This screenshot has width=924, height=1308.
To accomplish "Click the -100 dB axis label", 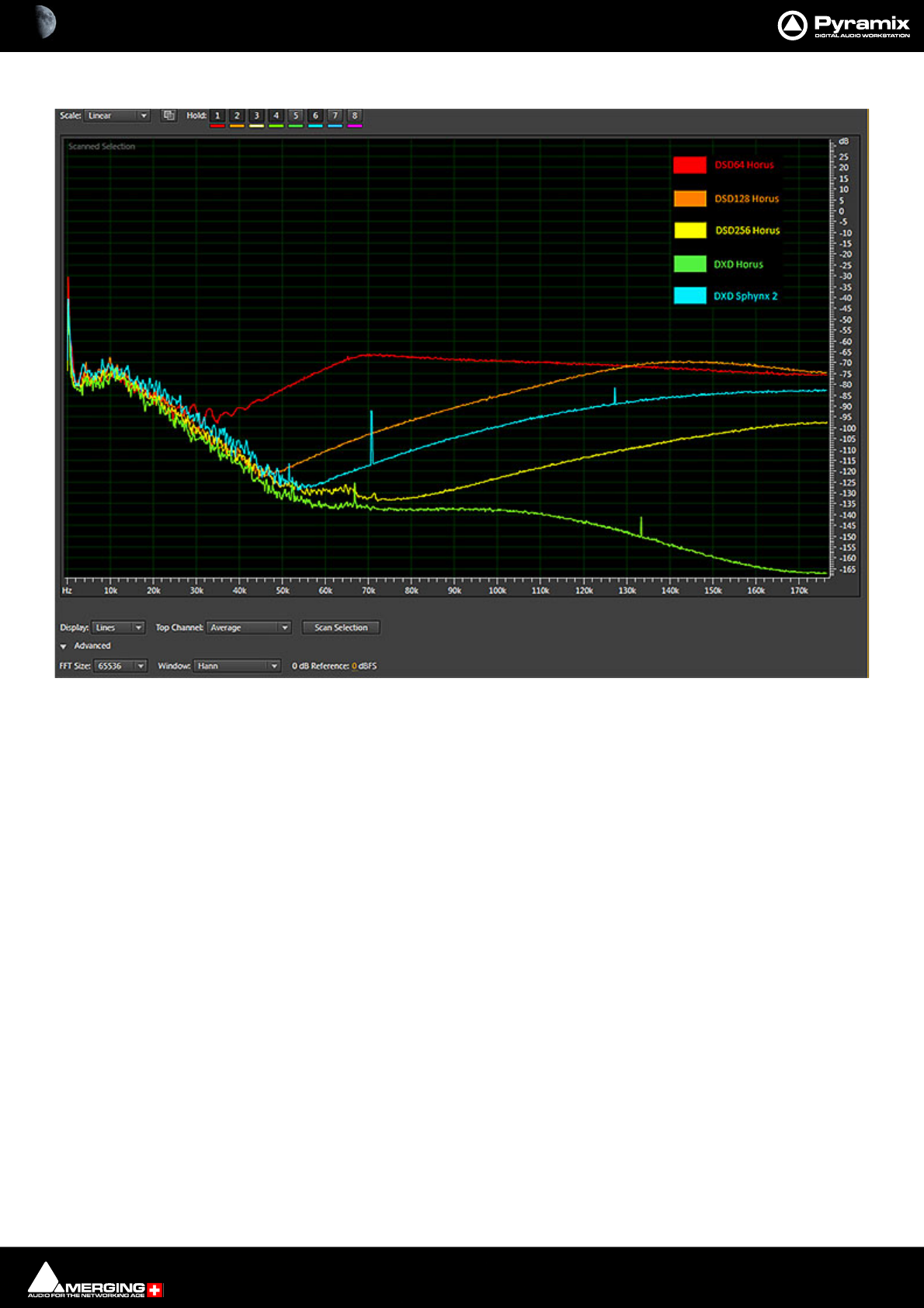I will (x=846, y=429).
